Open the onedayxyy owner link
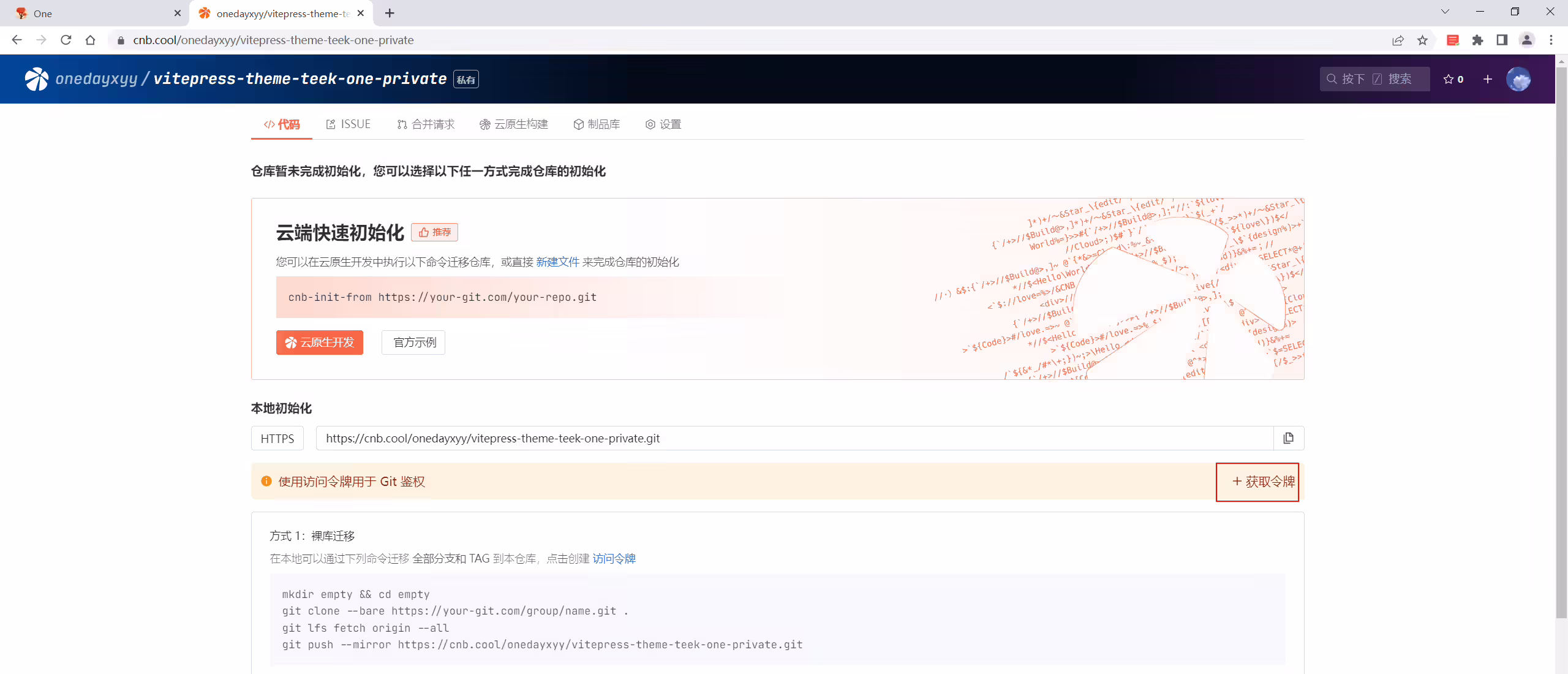 click(x=97, y=79)
